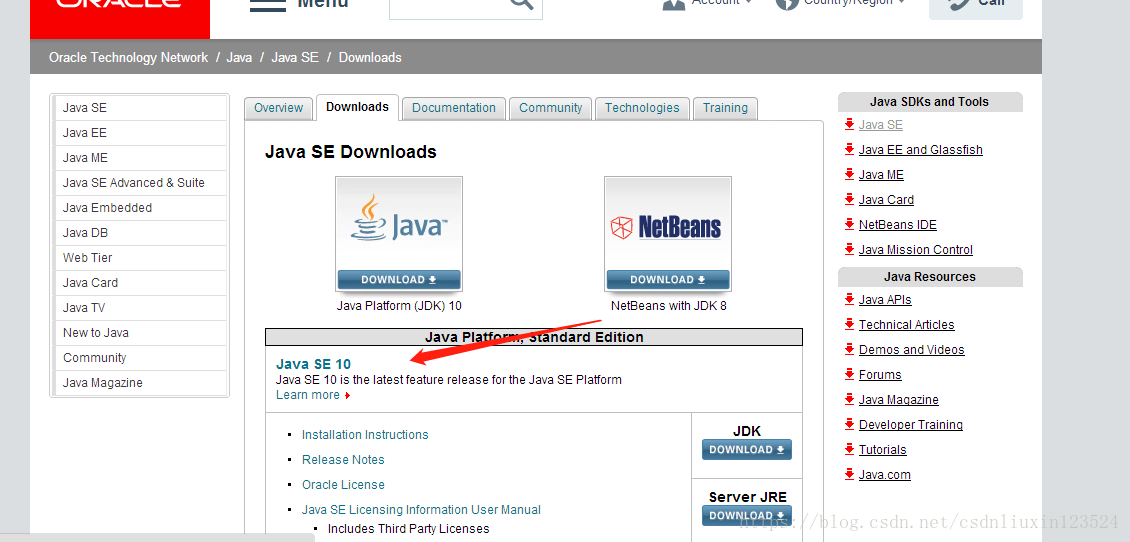Click the arrow icon beside Technical Articles
The height and width of the screenshot is (542, 1130).
tap(849, 324)
